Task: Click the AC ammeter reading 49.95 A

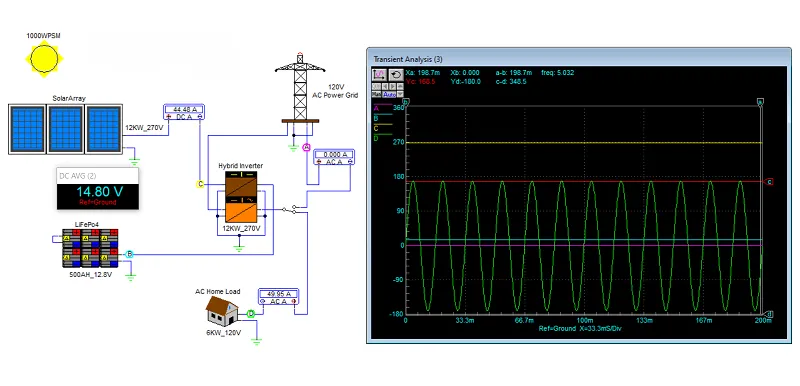Action: coord(279,297)
